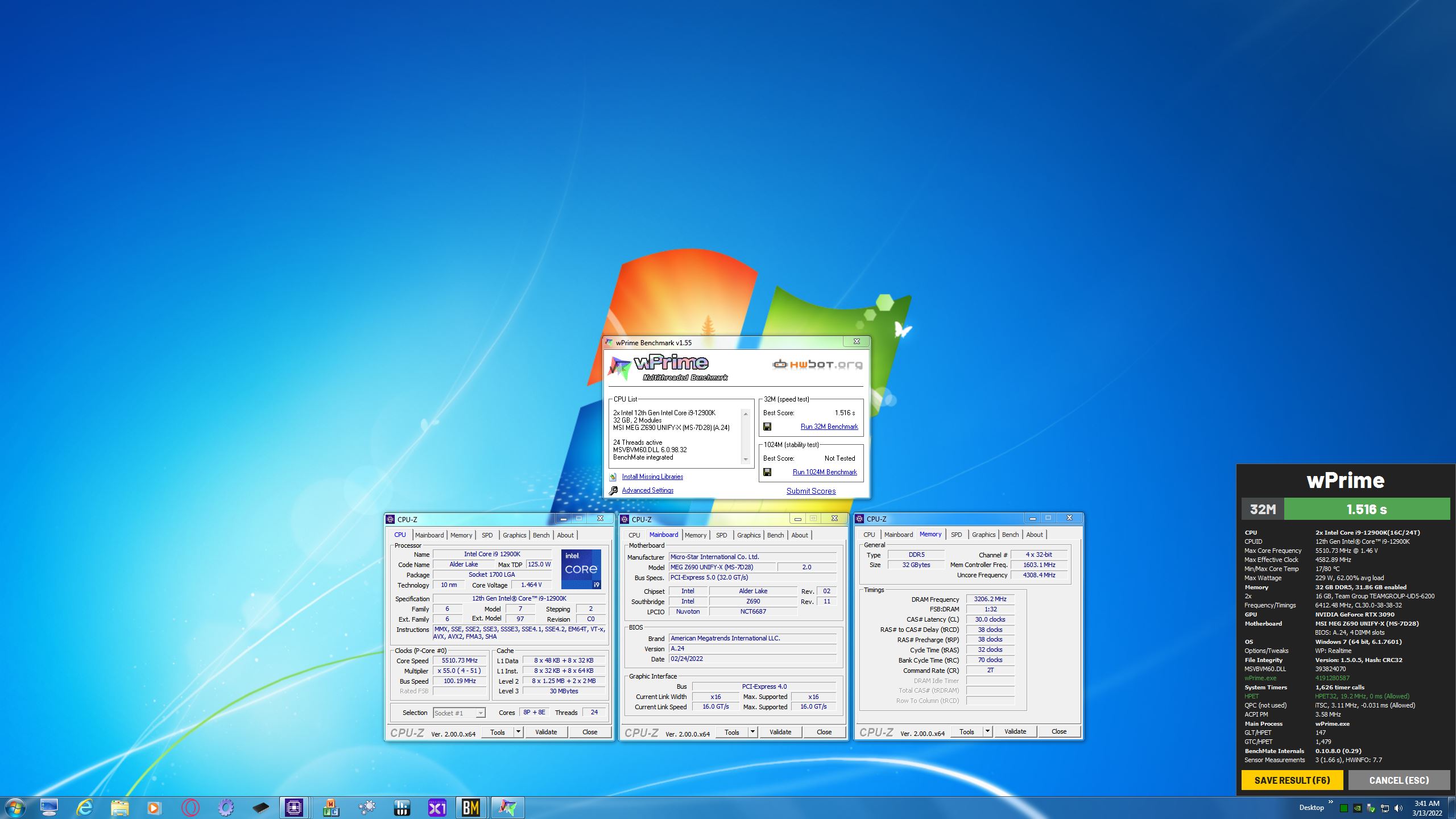Screen dimensions: 1456x819
Task: Click the purple gear taskbar icon
Action: (226, 808)
